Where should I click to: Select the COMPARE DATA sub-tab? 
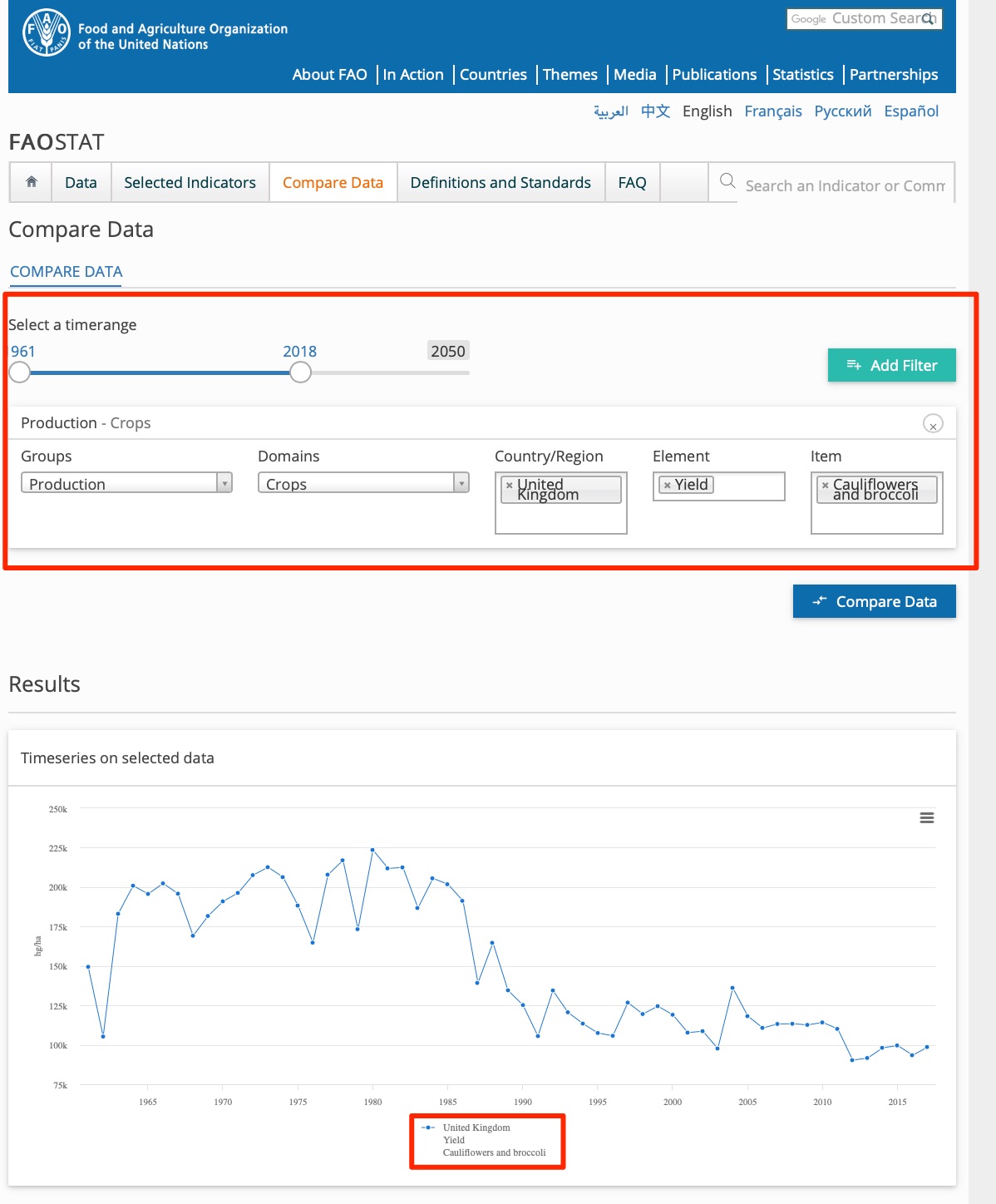(67, 272)
